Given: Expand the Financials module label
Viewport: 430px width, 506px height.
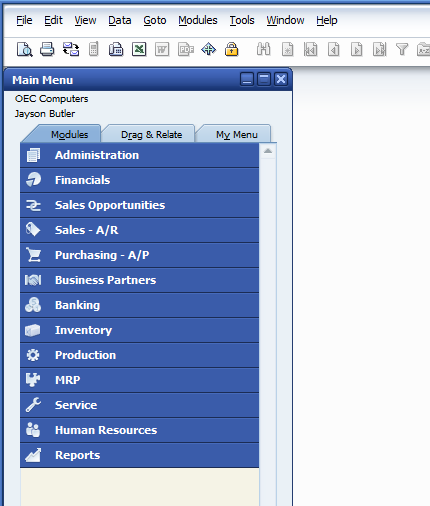Looking at the screenshot, I should pos(83,180).
